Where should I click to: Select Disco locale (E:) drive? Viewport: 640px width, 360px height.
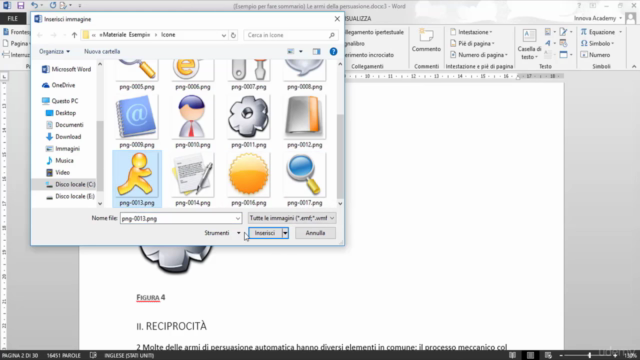coord(70,196)
